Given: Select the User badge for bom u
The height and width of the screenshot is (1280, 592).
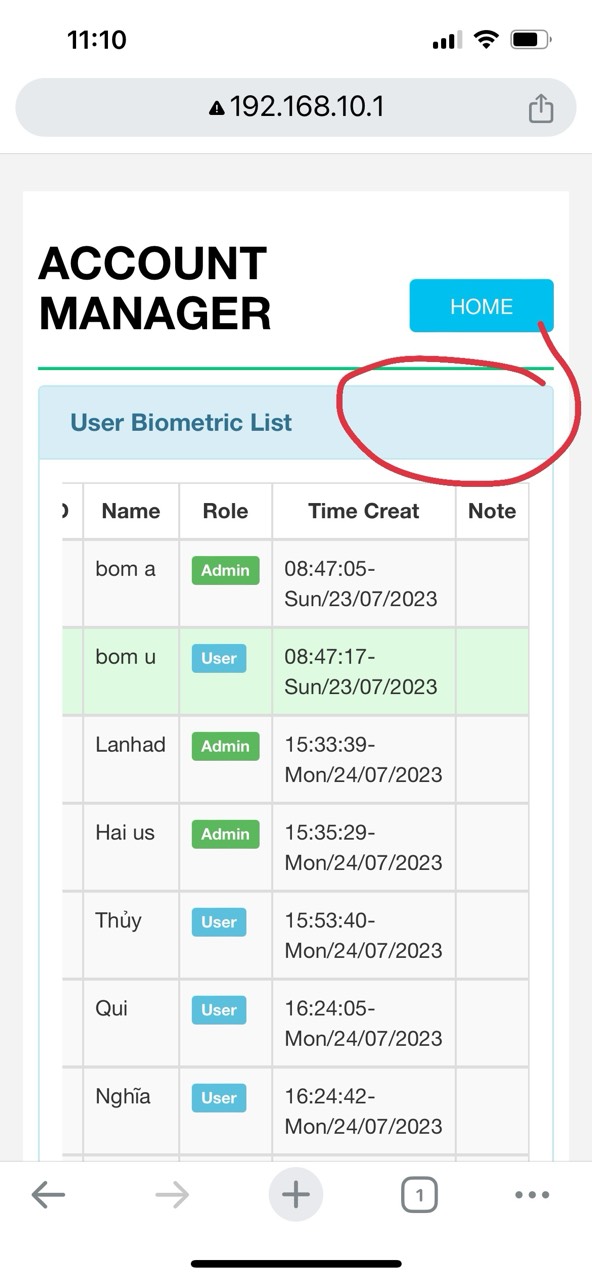Looking at the screenshot, I should coord(219,658).
